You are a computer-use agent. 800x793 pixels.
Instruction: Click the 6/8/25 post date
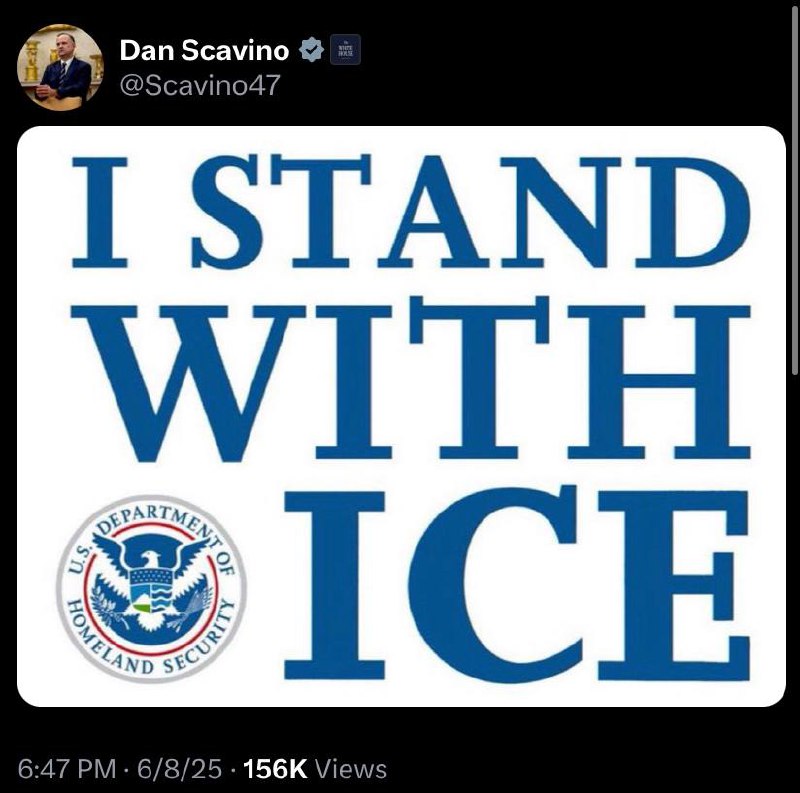179,769
